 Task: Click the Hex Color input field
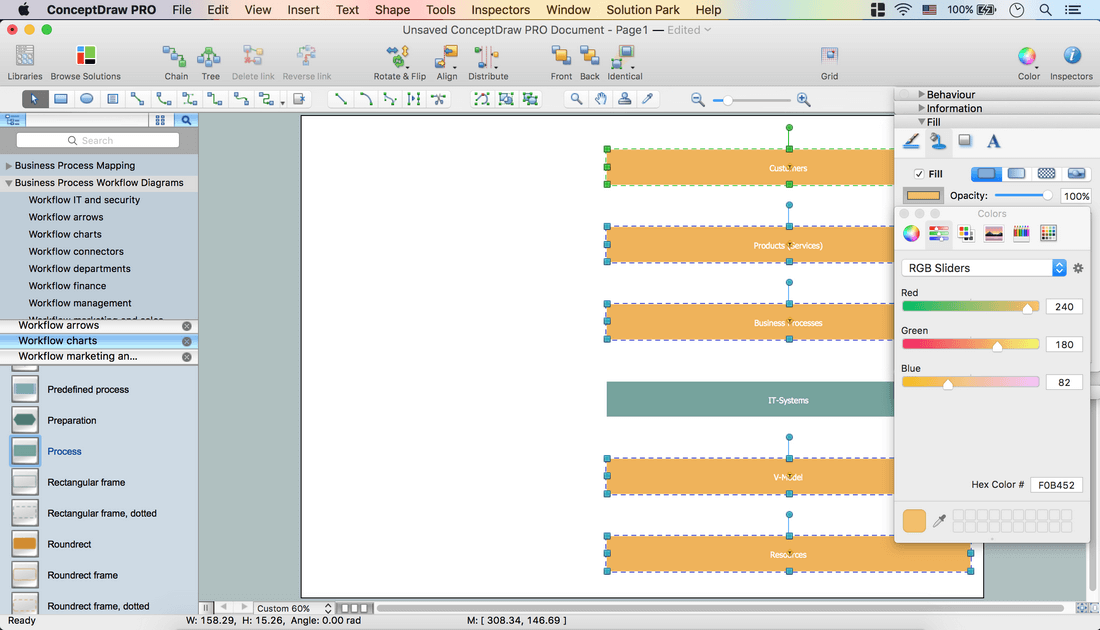coord(1056,485)
